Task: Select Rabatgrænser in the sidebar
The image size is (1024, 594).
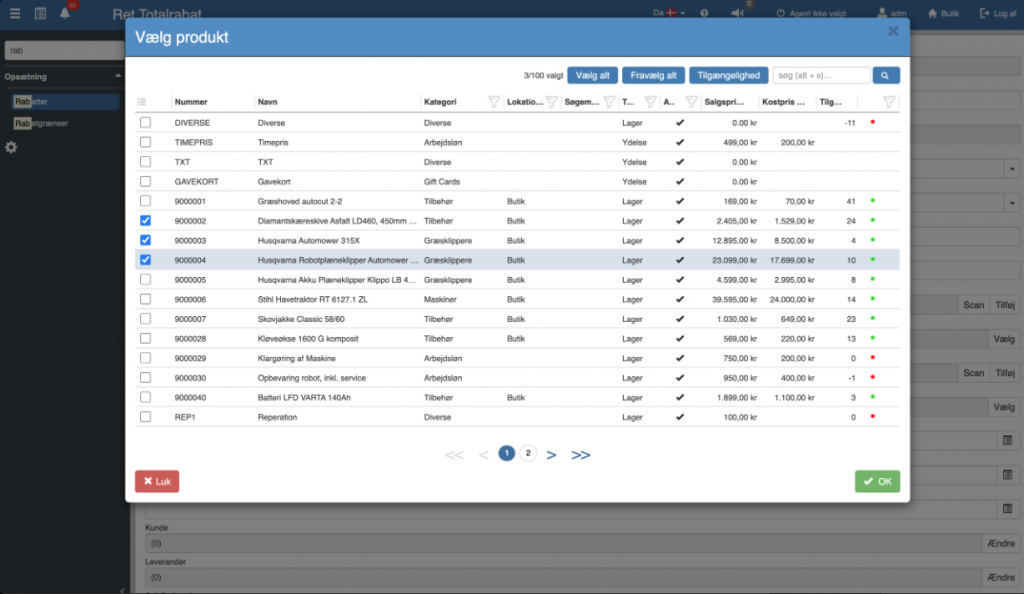Action: (x=41, y=123)
